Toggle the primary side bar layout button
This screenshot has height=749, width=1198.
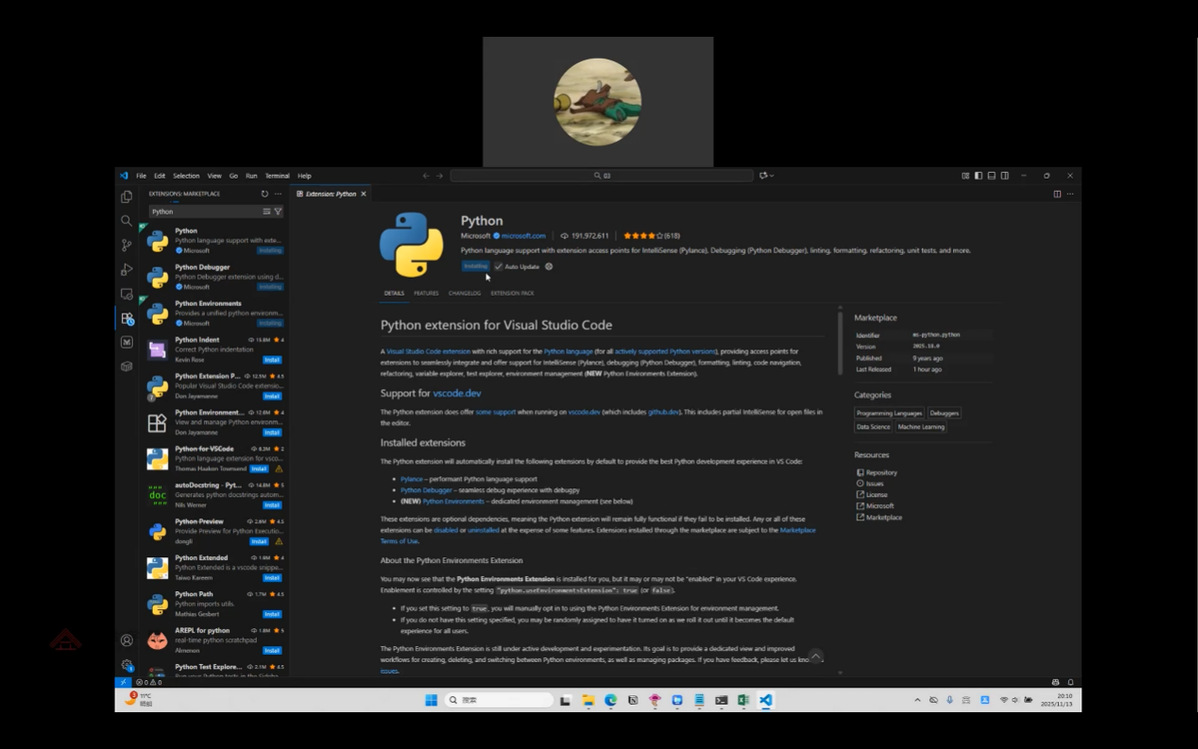(x=978, y=176)
